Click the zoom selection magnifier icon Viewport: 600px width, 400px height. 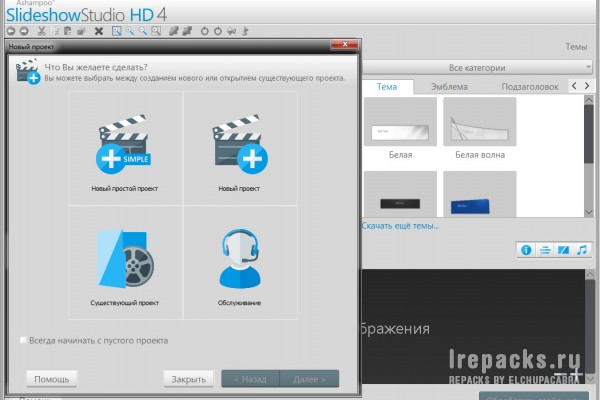tap(156, 31)
